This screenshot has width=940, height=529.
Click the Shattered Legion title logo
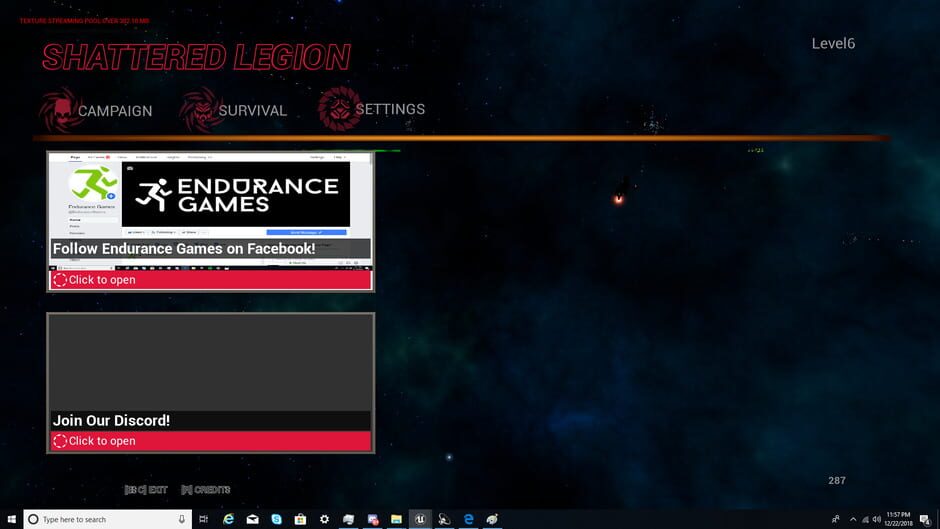[196, 58]
